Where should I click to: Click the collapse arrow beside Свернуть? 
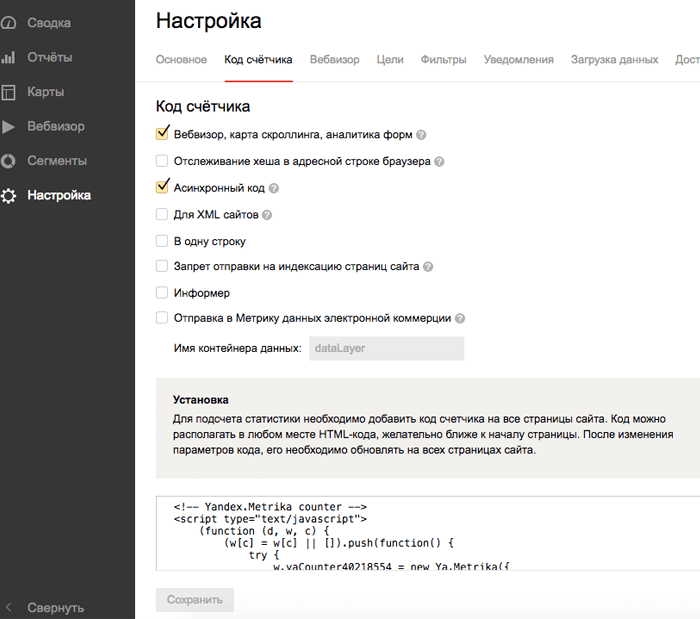[8, 607]
